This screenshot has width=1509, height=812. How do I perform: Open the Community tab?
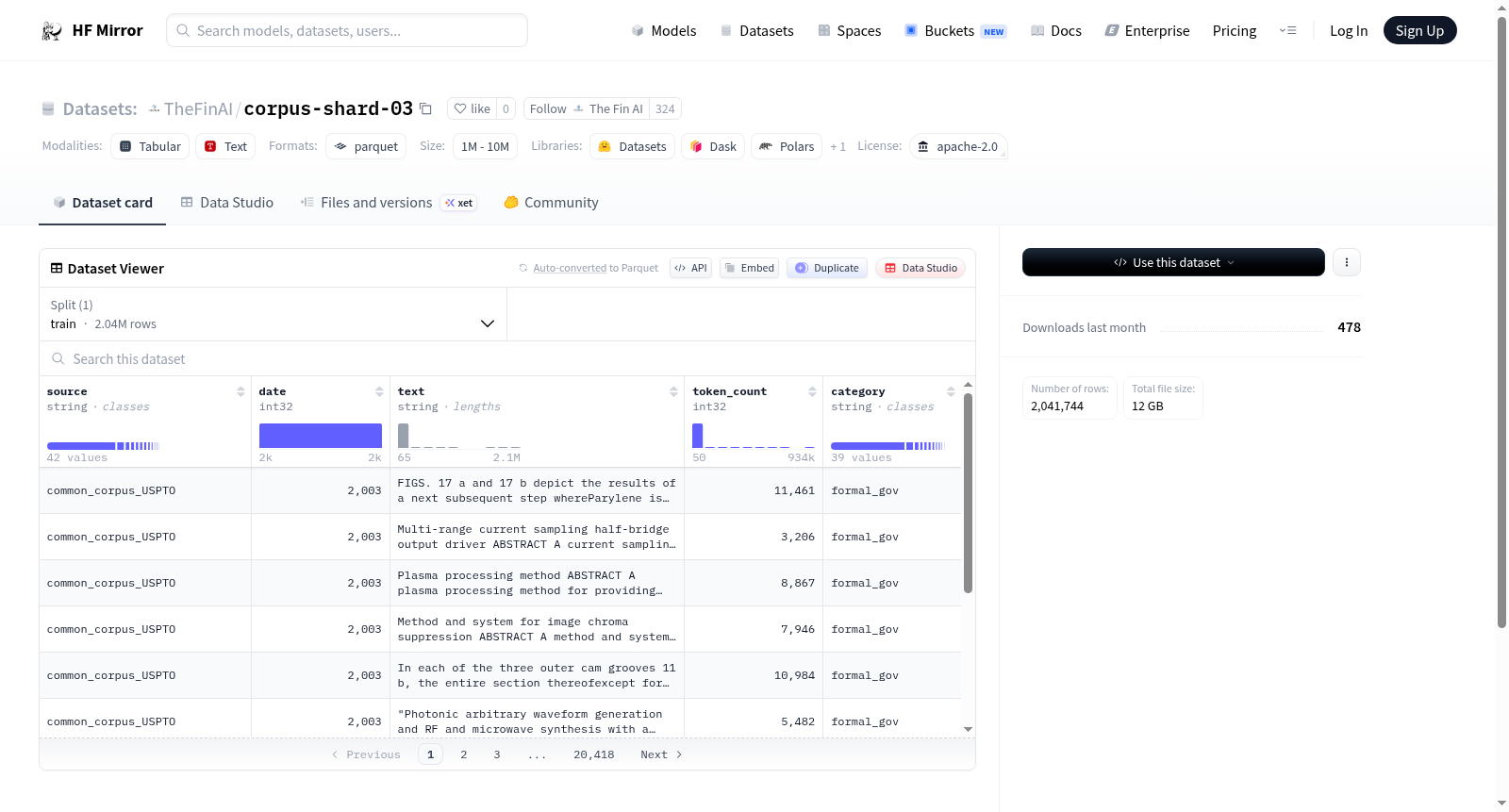[551, 203]
